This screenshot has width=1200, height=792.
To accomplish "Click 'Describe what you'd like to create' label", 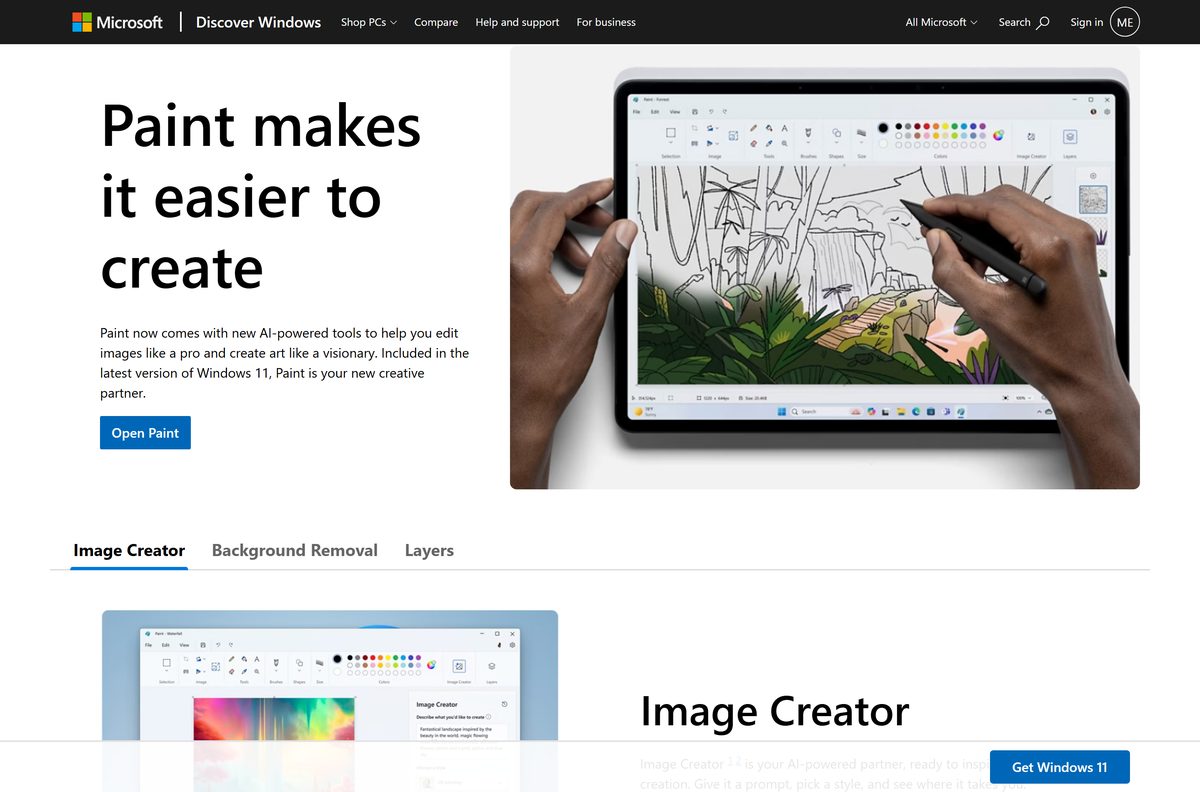I will point(450,717).
